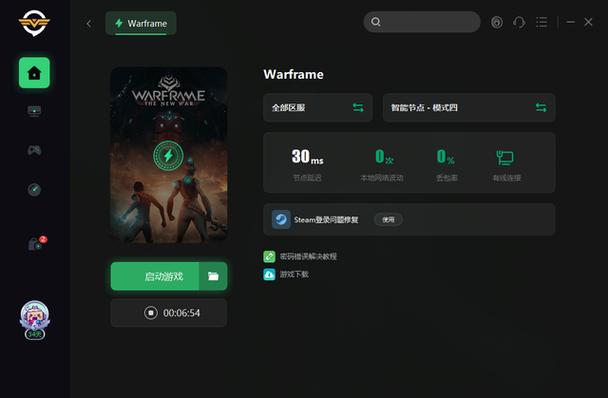The image size is (608, 398).
Task: Open the Home page in sidebar
Action: click(35, 73)
